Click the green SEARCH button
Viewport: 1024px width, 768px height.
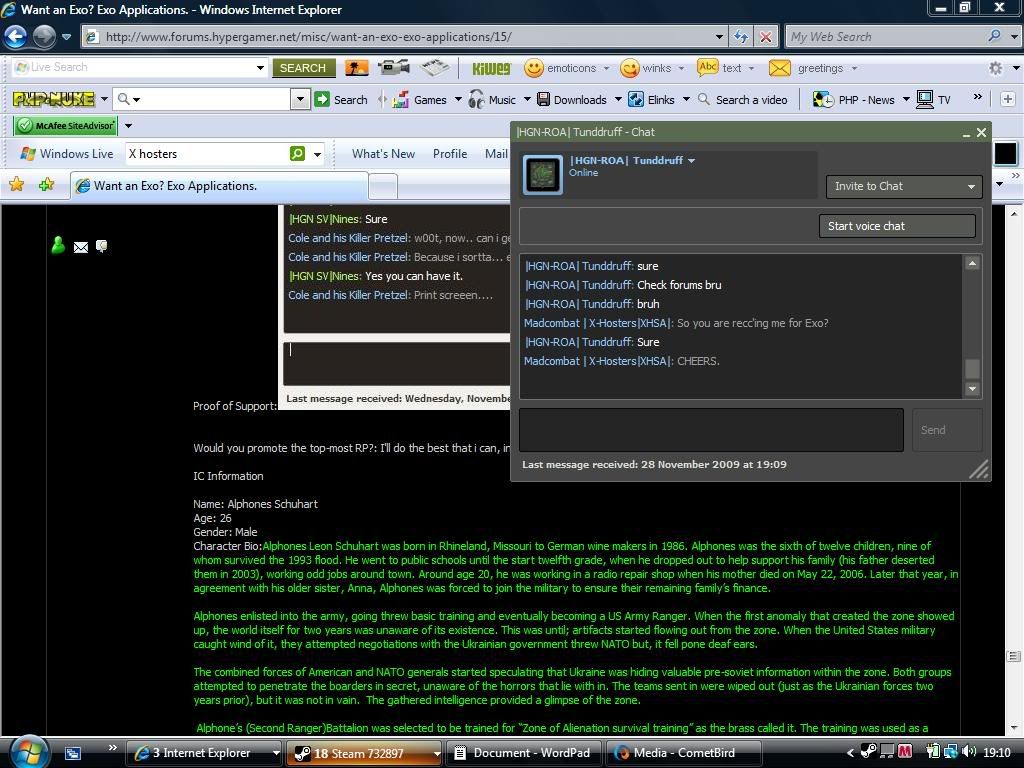click(x=303, y=67)
